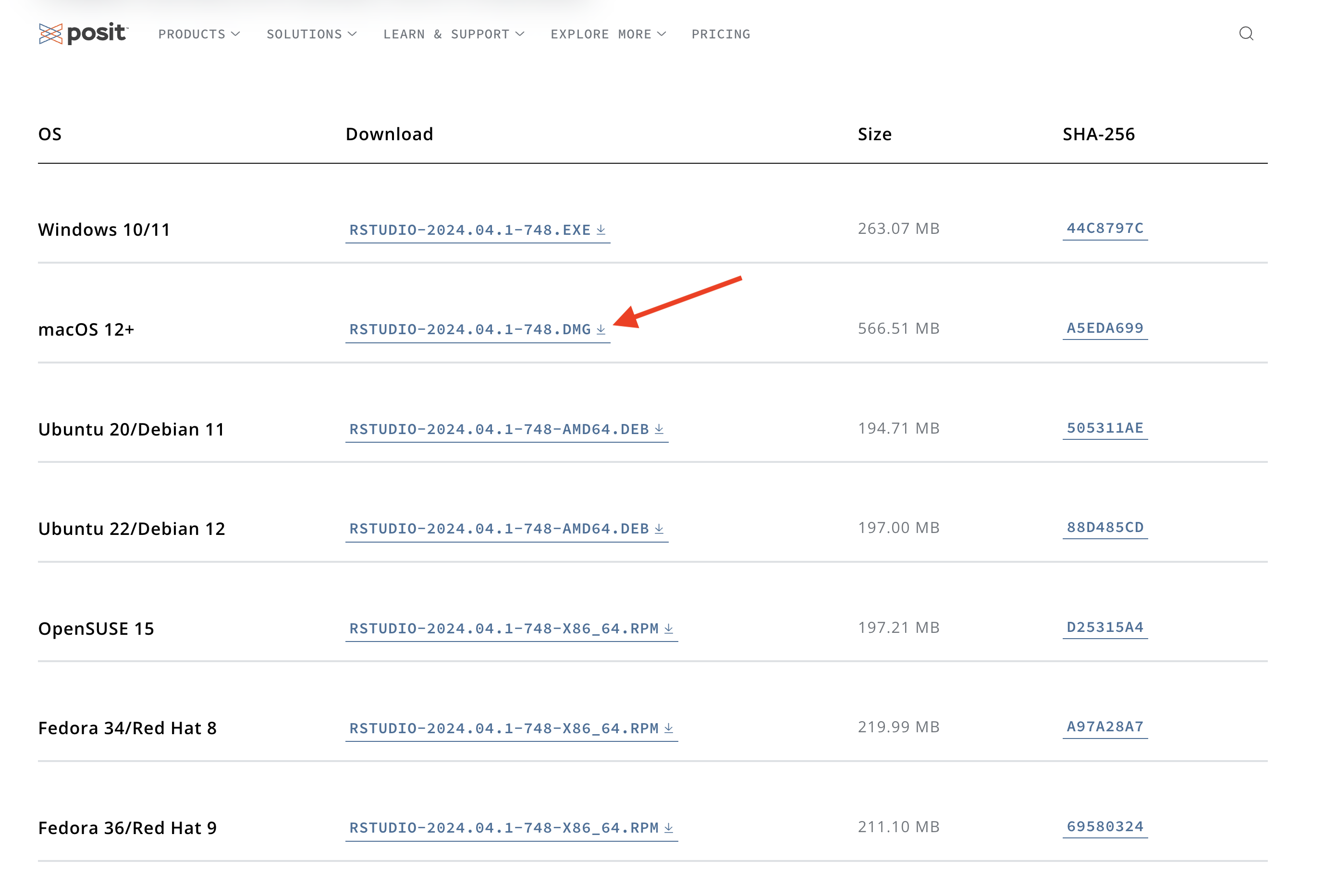The width and height of the screenshot is (1325, 896).
Task: Click the OS column header
Action: click(x=49, y=134)
